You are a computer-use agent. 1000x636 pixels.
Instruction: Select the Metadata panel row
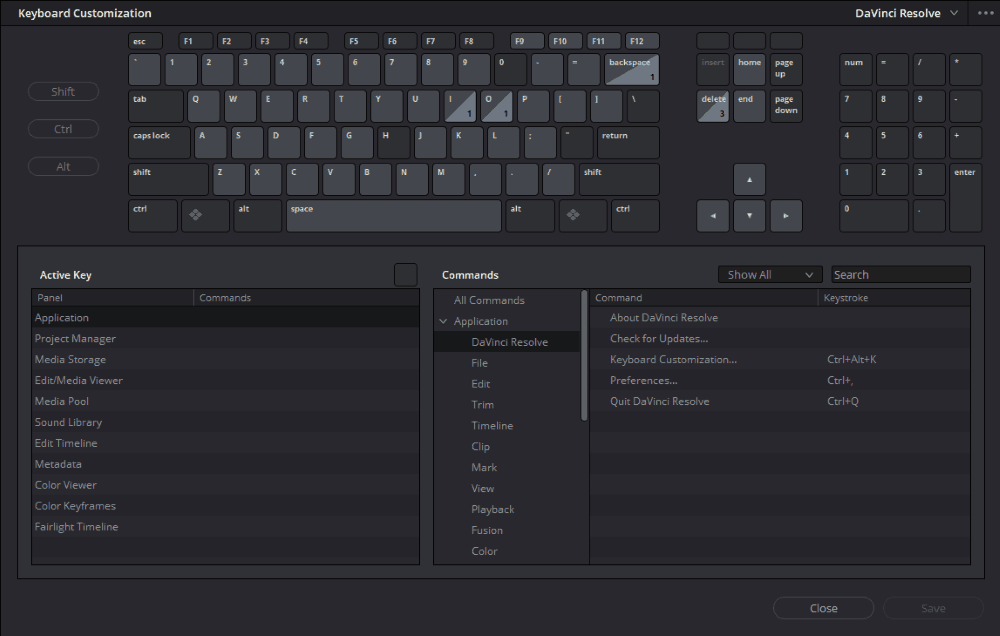[226, 464]
